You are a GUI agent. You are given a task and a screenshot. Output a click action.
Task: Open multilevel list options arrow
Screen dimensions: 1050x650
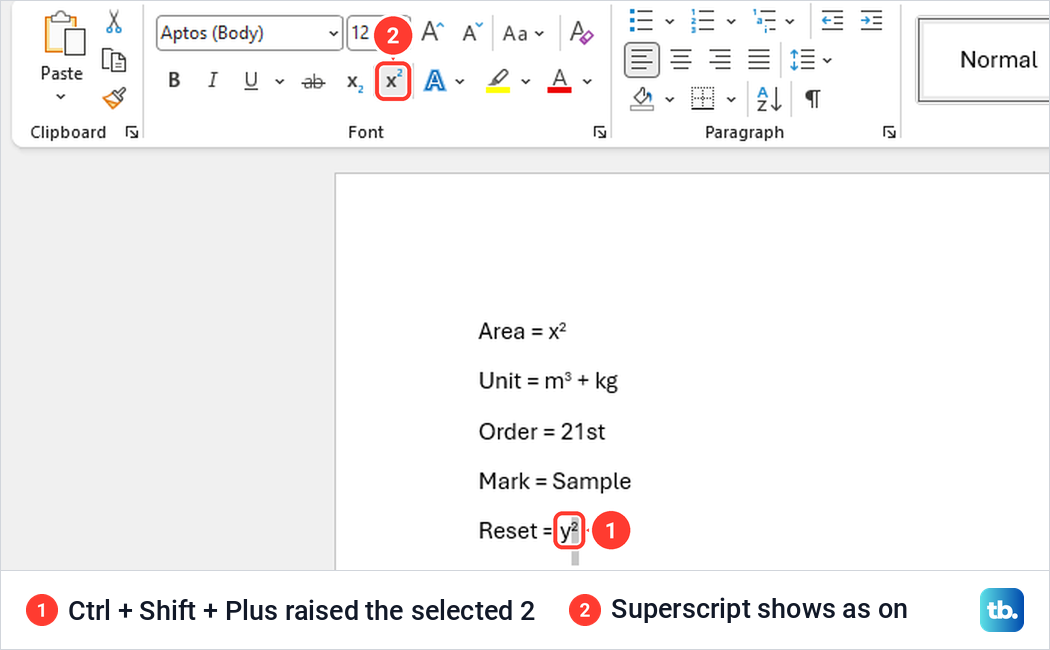pos(790,21)
